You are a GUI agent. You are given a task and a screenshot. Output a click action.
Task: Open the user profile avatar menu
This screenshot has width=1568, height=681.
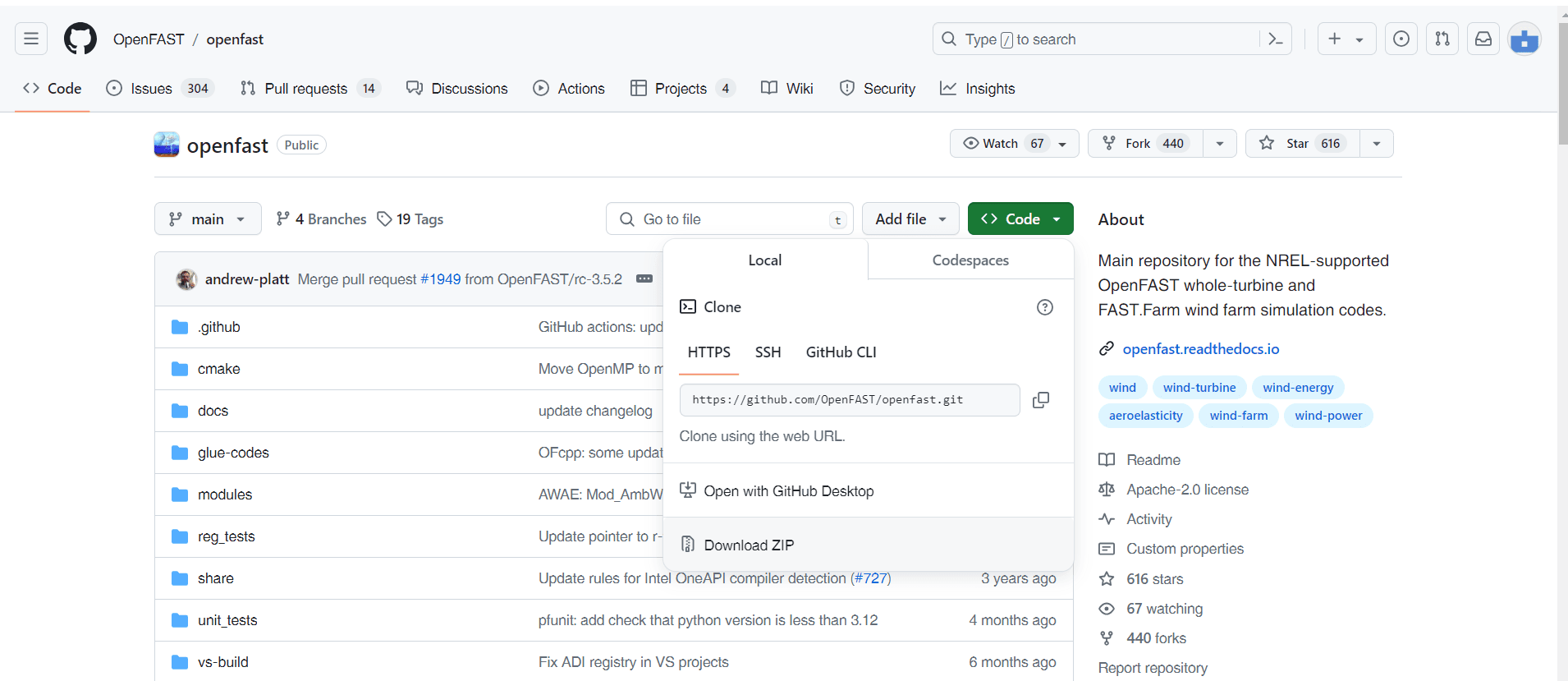pyautogui.click(x=1524, y=39)
